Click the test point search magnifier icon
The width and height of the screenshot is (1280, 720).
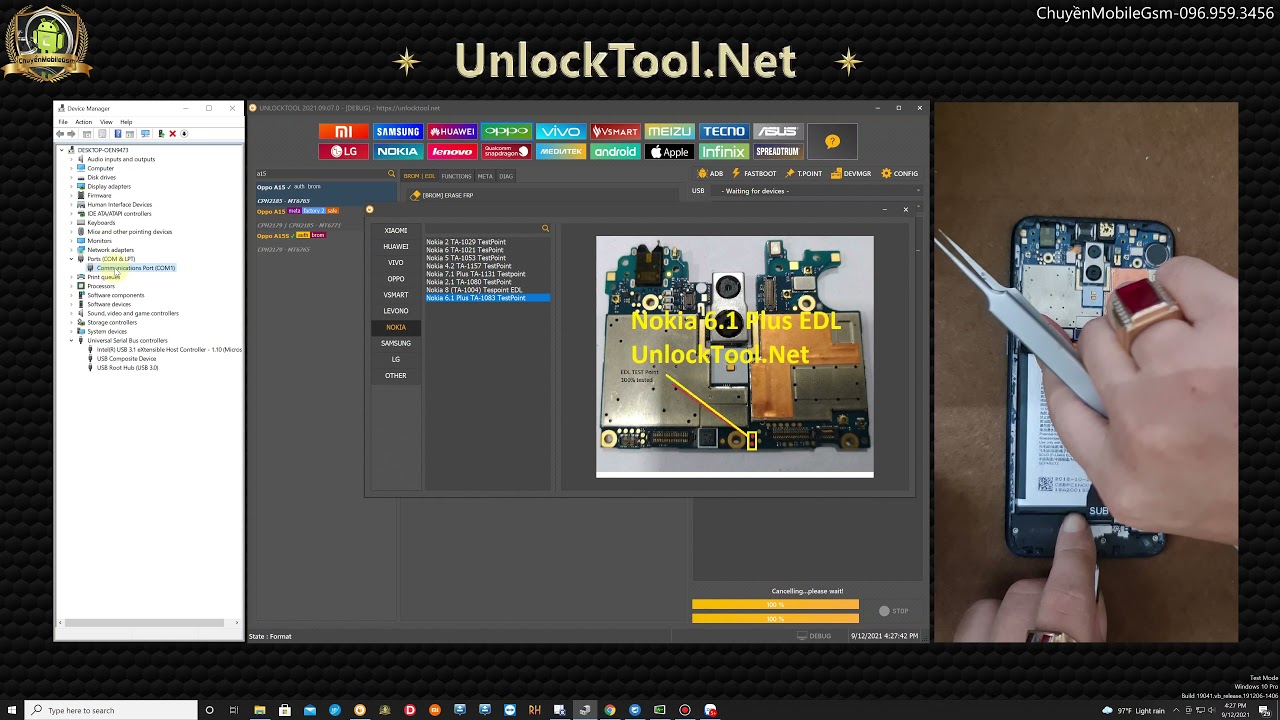(545, 229)
